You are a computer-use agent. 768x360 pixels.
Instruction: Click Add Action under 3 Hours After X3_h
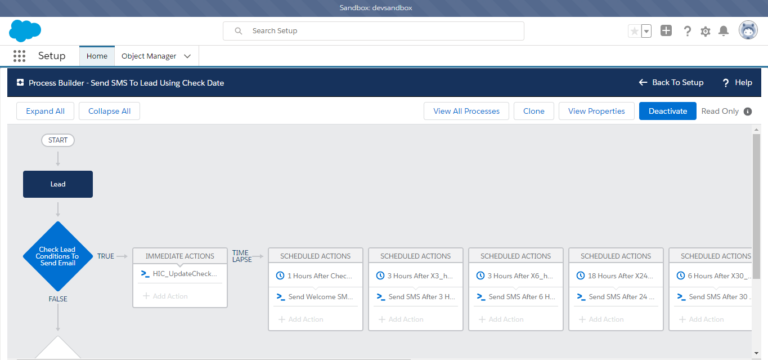pyautogui.click(x=401, y=319)
